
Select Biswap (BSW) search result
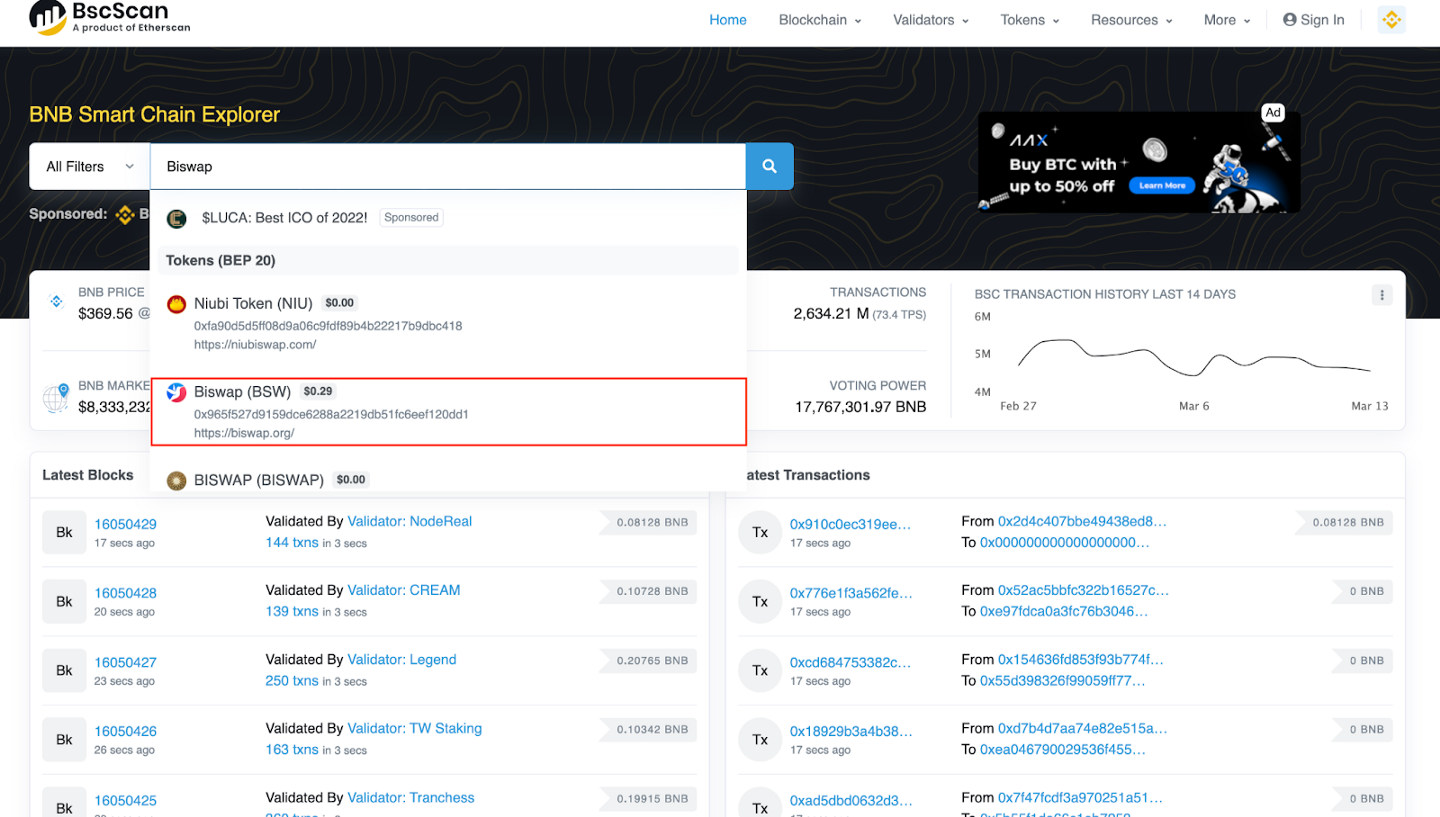pyautogui.click(x=449, y=411)
